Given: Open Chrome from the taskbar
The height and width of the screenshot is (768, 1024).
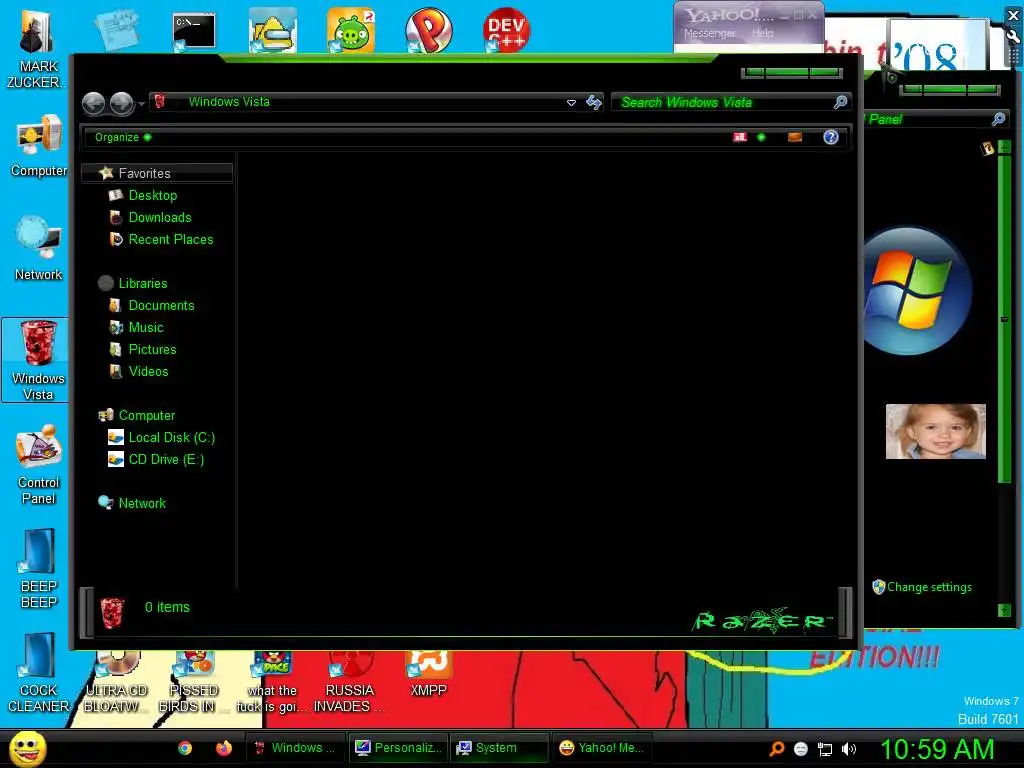Looking at the screenshot, I should tap(185, 748).
